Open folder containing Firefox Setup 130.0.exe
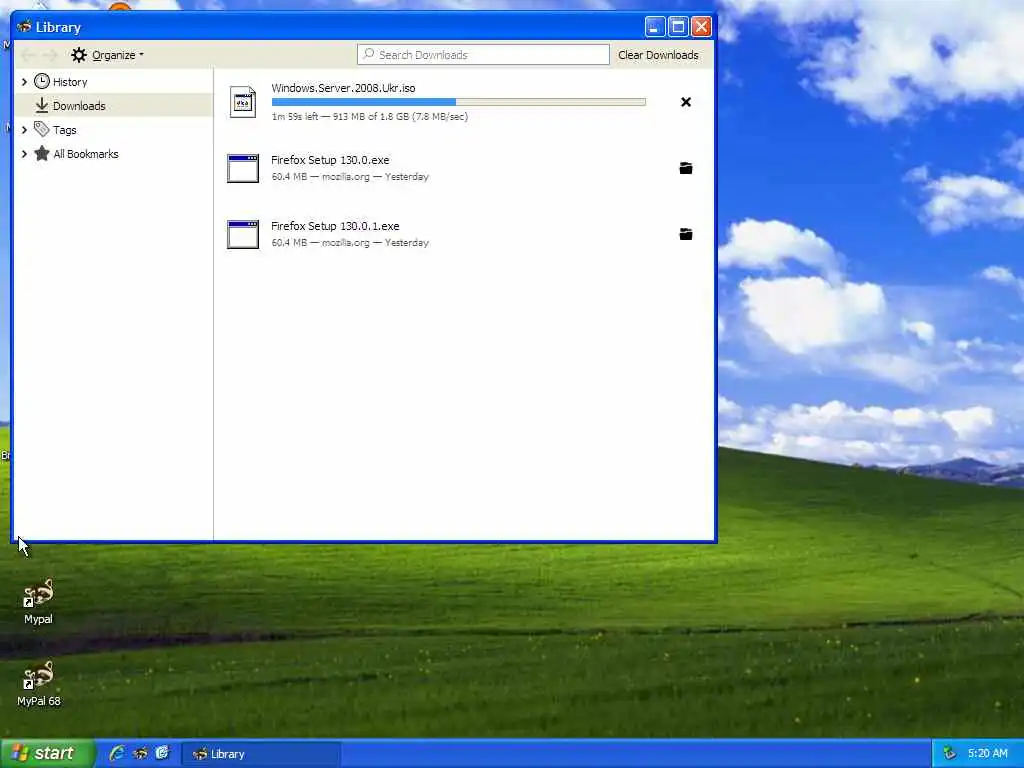1024x768 pixels. pyautogui.click(x=686, y=168)
